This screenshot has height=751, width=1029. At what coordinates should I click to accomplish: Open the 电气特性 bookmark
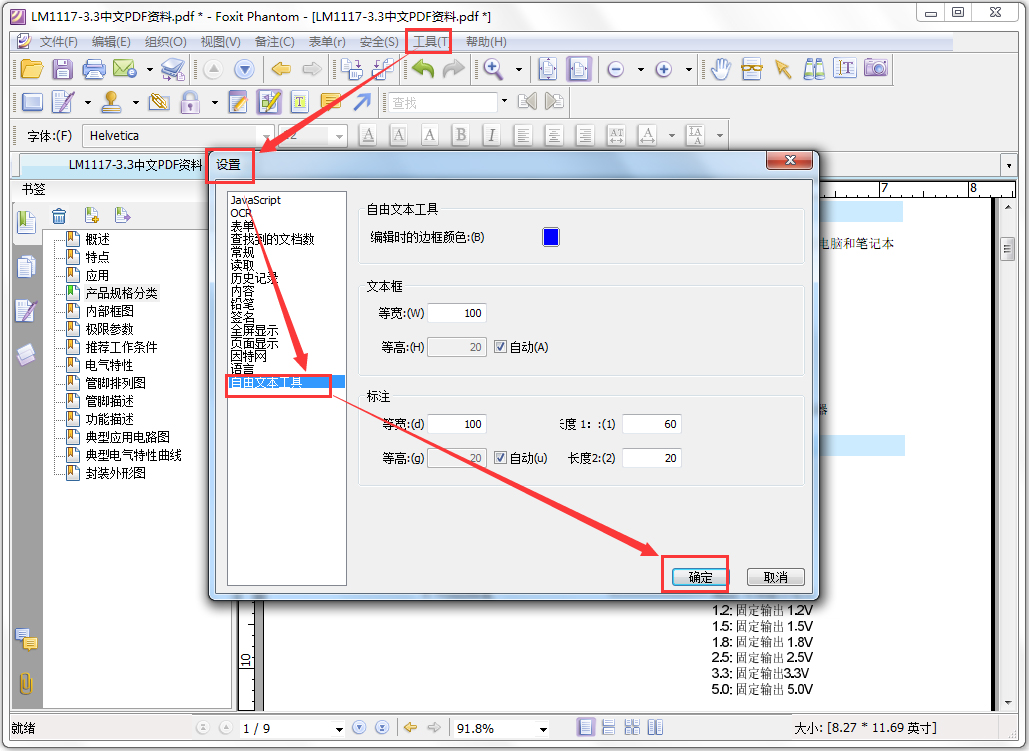109,365
